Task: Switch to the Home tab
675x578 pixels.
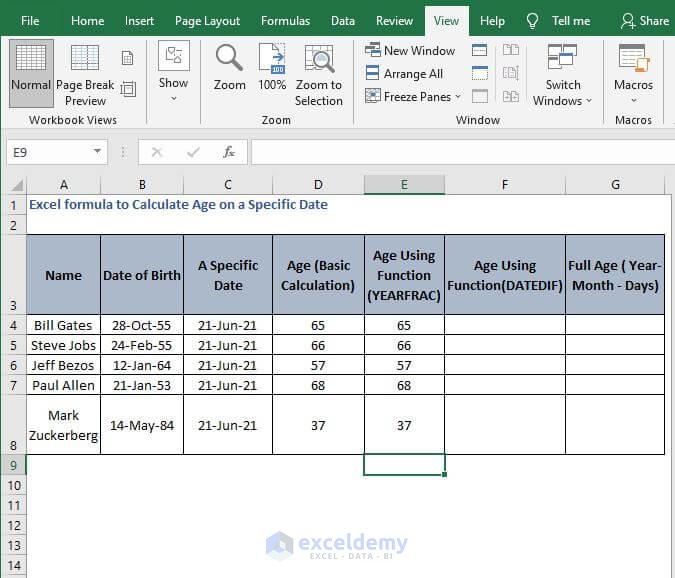Action: pos(87,21)
